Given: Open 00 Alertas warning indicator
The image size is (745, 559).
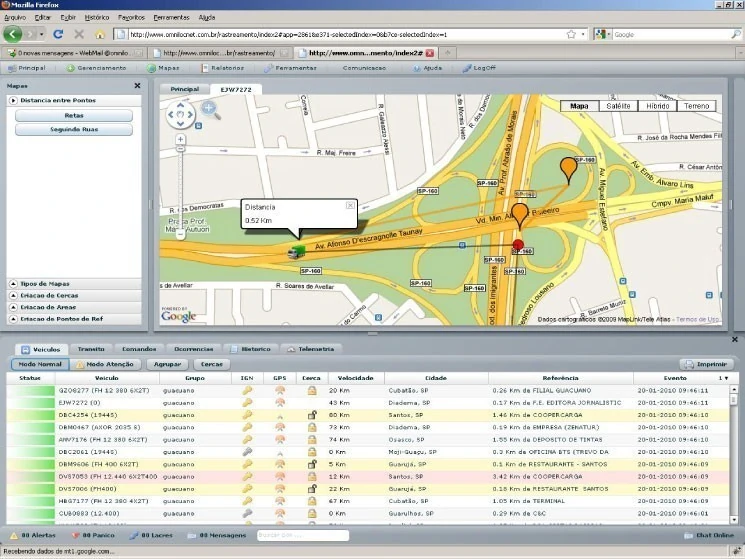Looking at the screenshot, I should point(32,535).
